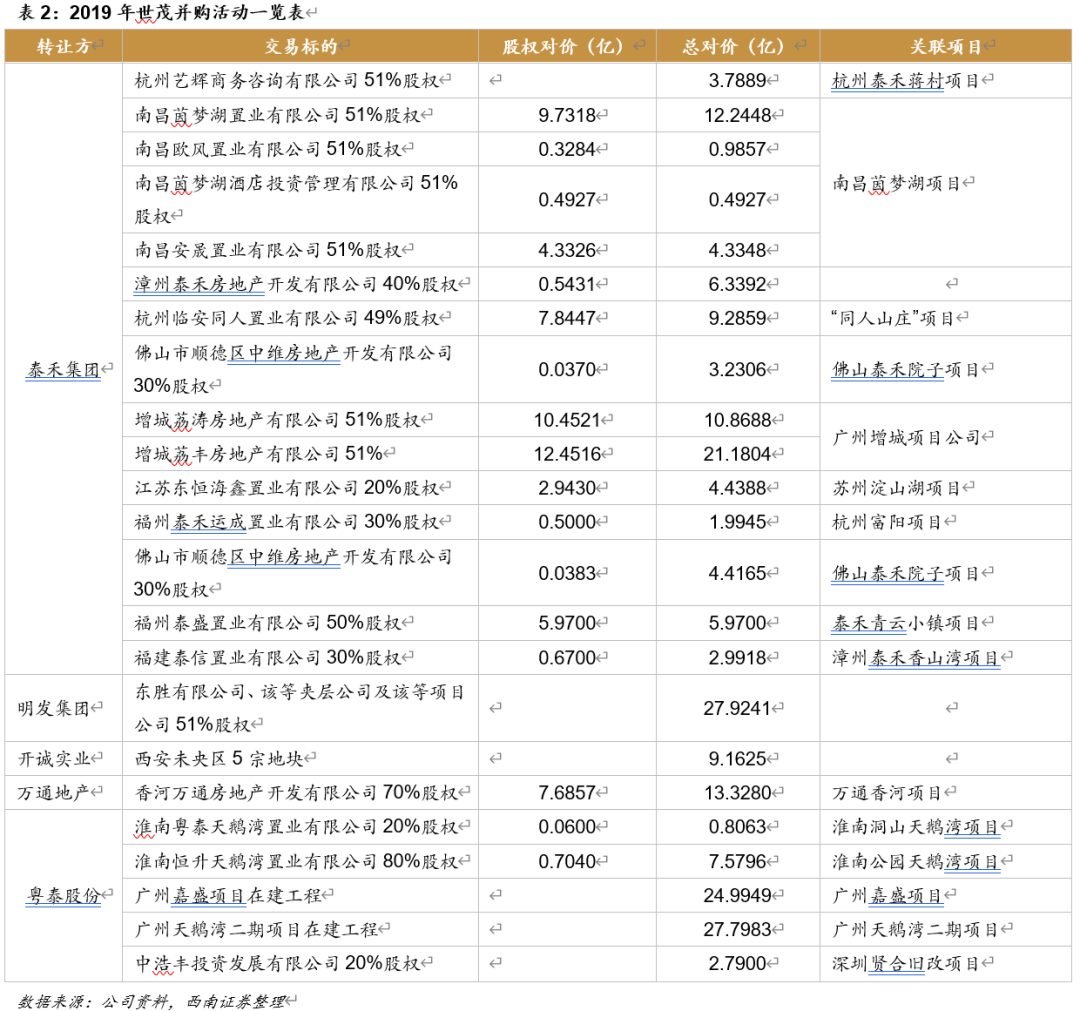Click the 转让方 column header
1080x1011 pixels.
tap(64, 46)
